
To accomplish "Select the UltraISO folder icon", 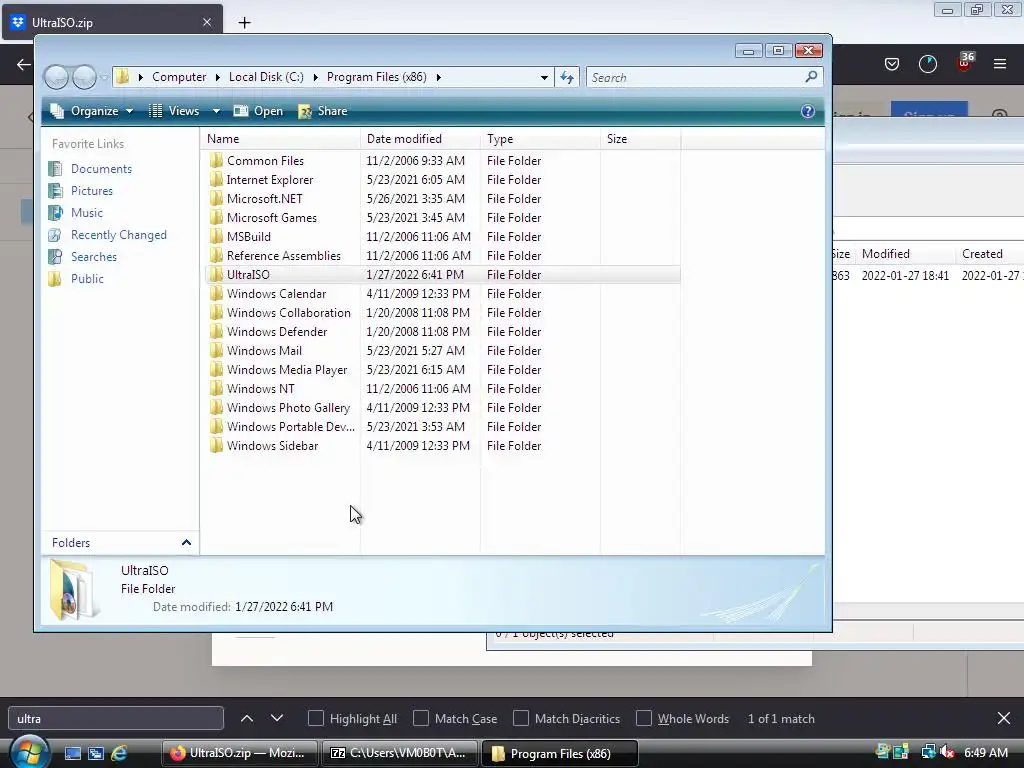I will [216, 275].
